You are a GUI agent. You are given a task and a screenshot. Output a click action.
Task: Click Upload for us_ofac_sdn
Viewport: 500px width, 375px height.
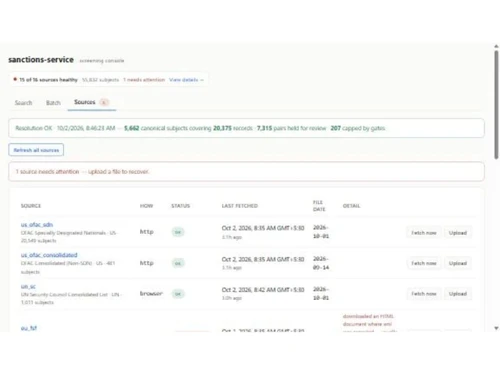click(x=458, y=233)
